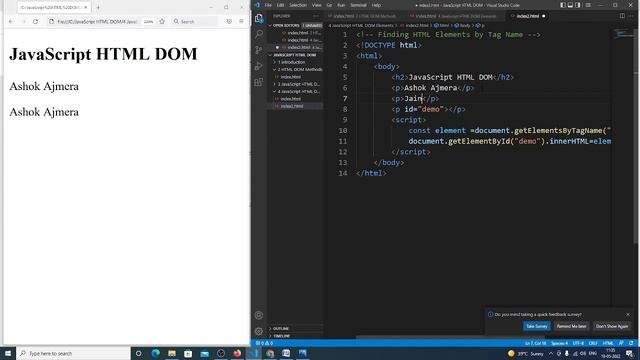
Task: Open the View menu
Action: tap(317, 5)
